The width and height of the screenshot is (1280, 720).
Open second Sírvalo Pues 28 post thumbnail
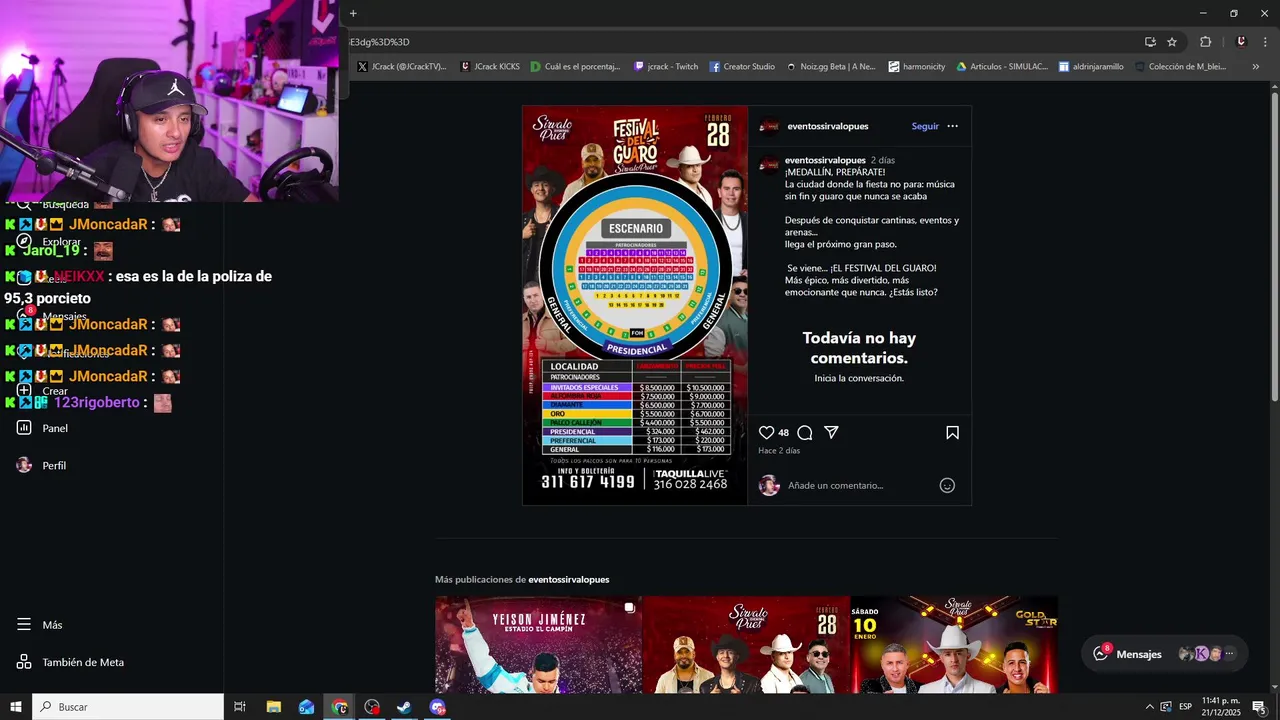point(746,645)
